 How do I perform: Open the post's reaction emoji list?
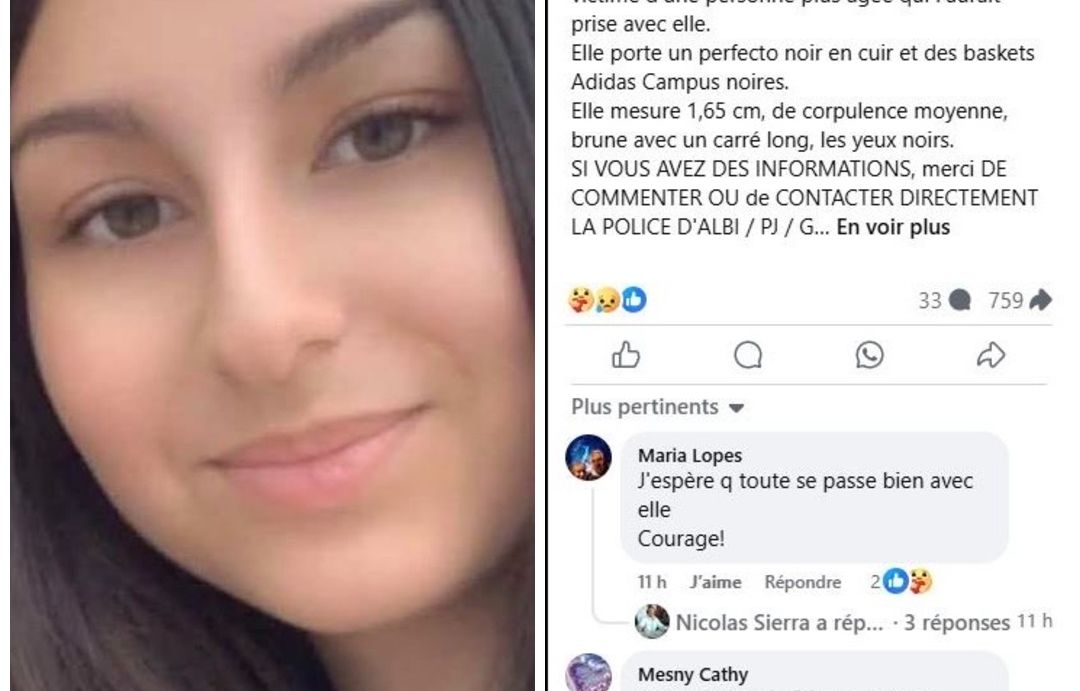pos(608,300)
